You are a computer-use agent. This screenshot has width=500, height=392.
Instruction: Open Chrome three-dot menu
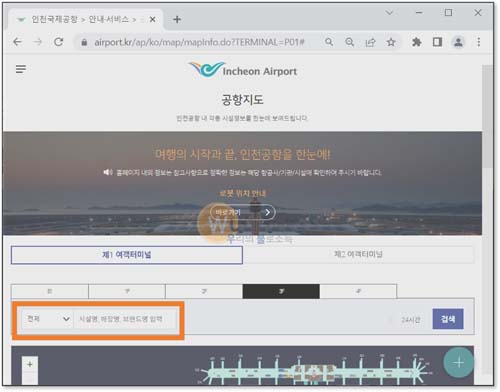coord(479,42)
